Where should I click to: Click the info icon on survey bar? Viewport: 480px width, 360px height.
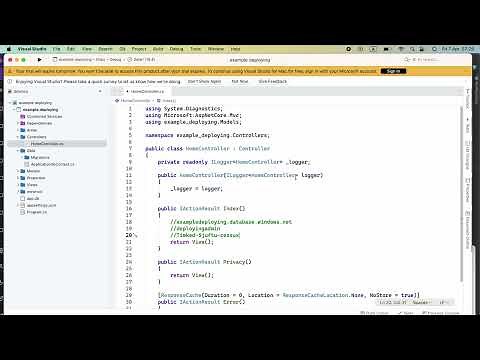click(10, 81)
